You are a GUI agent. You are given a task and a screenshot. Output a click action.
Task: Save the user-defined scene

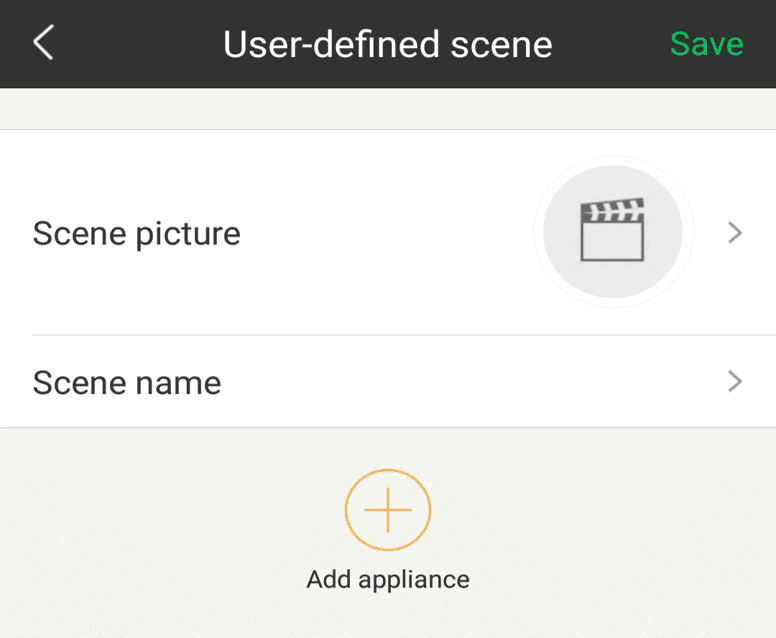(x=706, y=44)
